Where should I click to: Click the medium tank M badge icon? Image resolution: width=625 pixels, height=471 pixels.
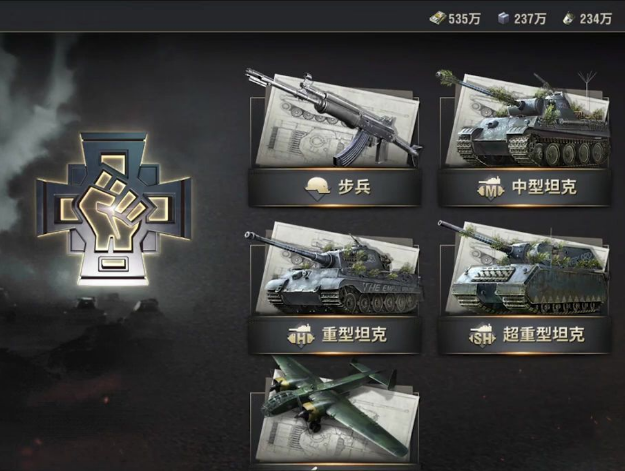[x=492, y=187]
